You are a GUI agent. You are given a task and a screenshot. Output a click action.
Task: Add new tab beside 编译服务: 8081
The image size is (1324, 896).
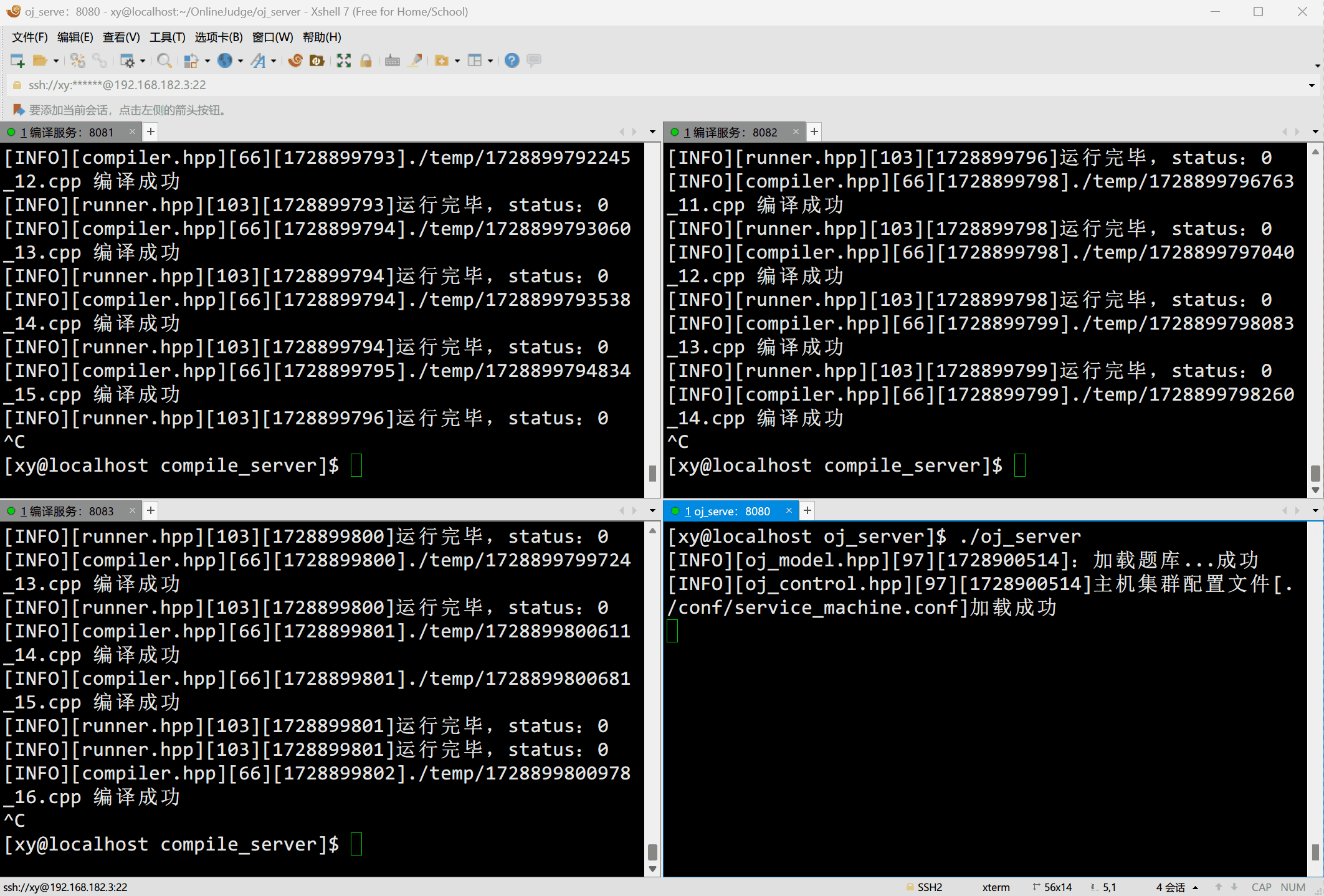tap(151, 132)
